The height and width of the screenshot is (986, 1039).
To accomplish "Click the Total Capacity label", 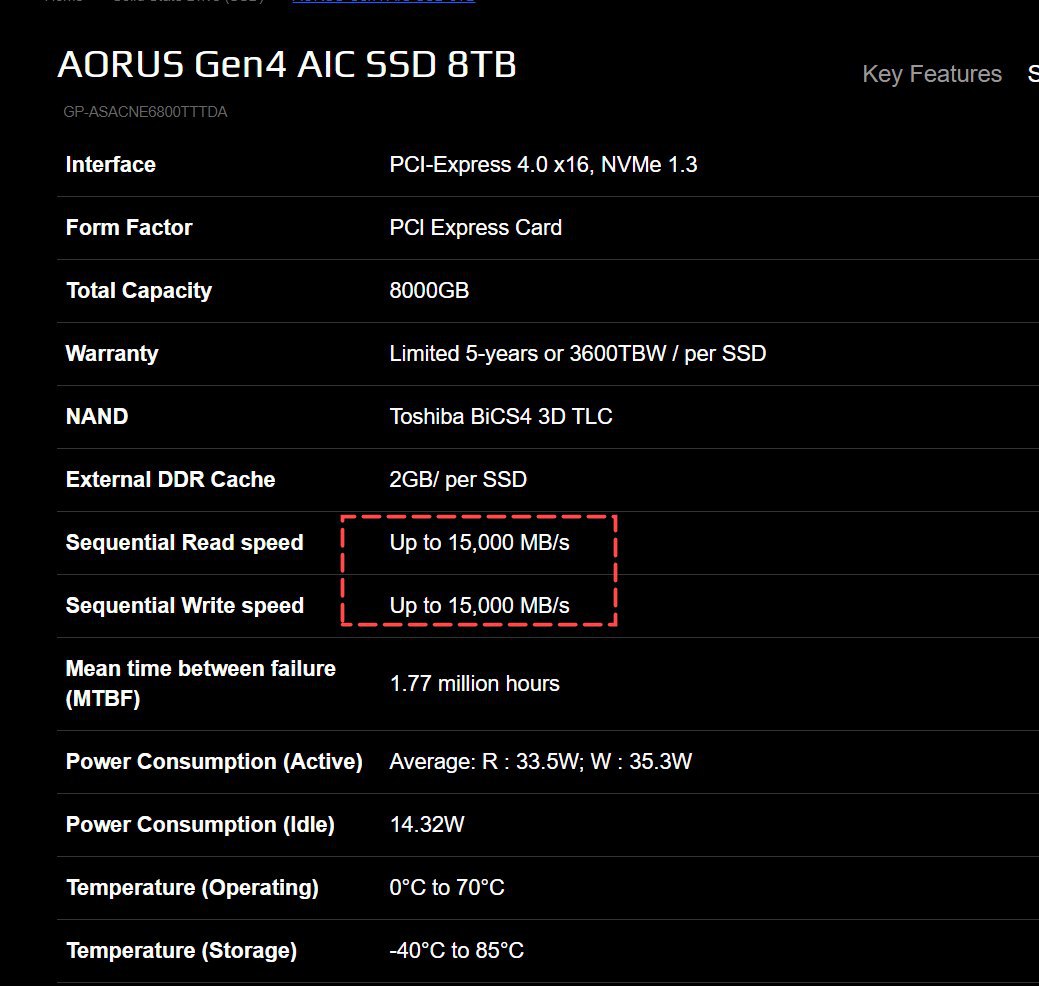I will coord(139,290).
